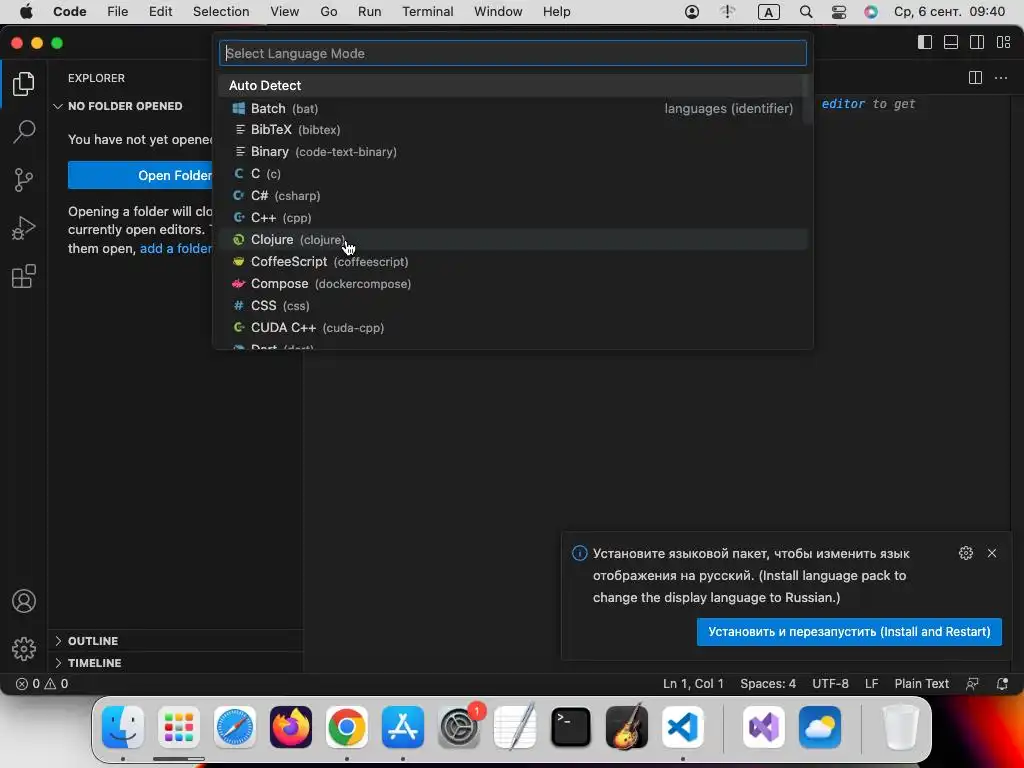
Task: Open Siri from menu bar
Action: tap(871, 12)
